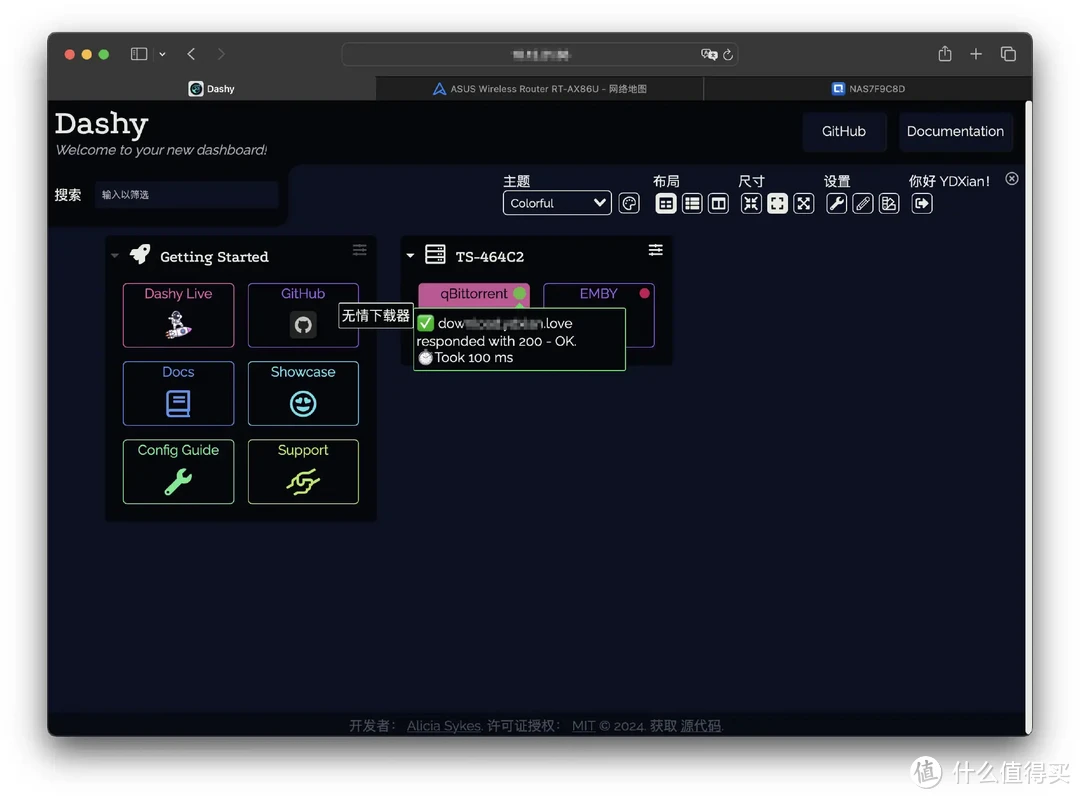Open the Showcase tile
1080x799 pixels.
303,393
